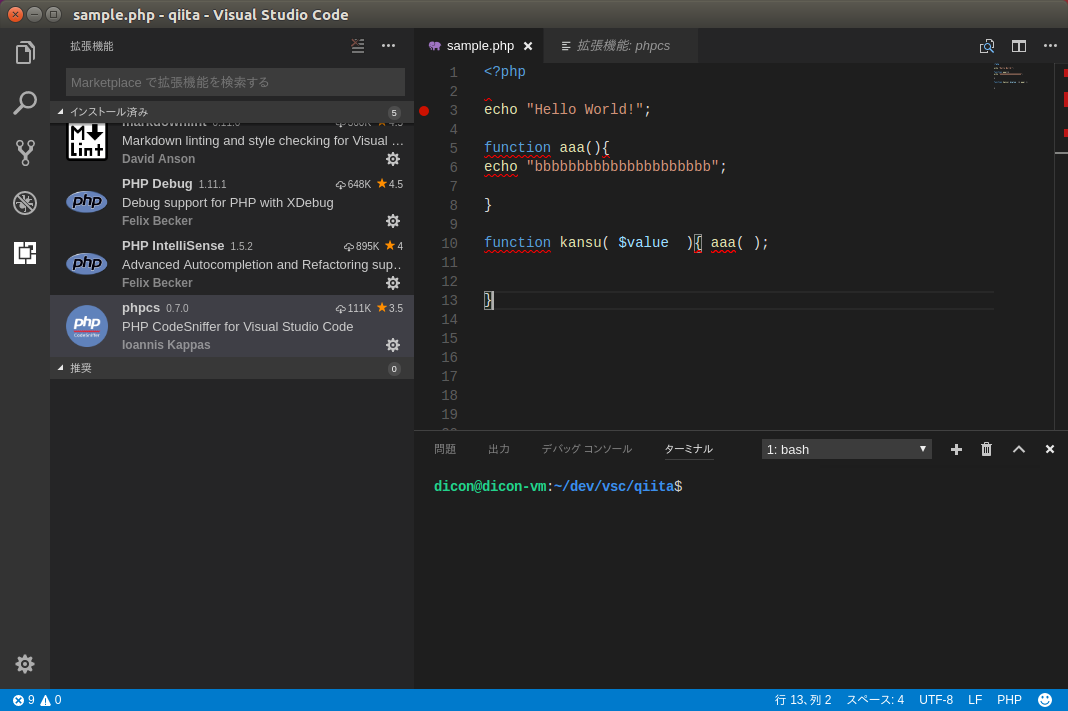Create a new terminal with the plus icon
The image size is (1068, 711).
point(955,449)
